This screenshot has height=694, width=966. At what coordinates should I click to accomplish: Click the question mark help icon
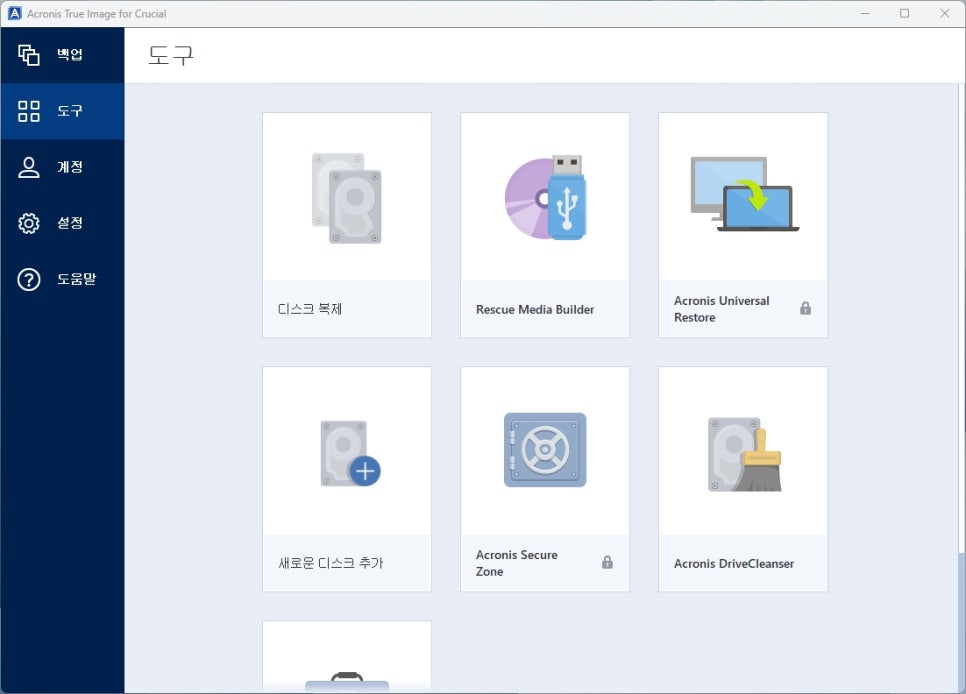tap(28, 279)
